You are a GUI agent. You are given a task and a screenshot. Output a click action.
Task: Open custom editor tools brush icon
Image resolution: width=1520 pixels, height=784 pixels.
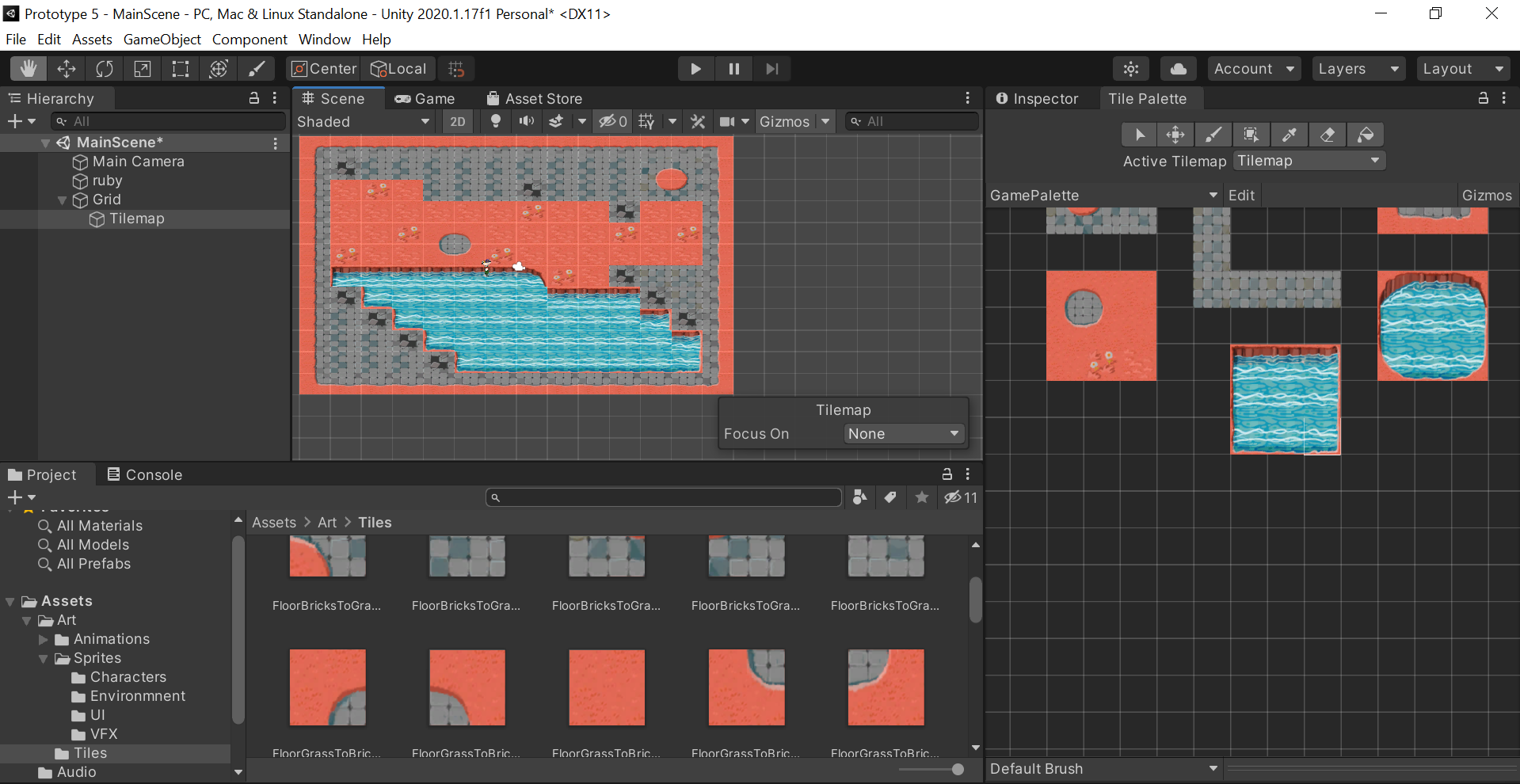pos(257,69)
